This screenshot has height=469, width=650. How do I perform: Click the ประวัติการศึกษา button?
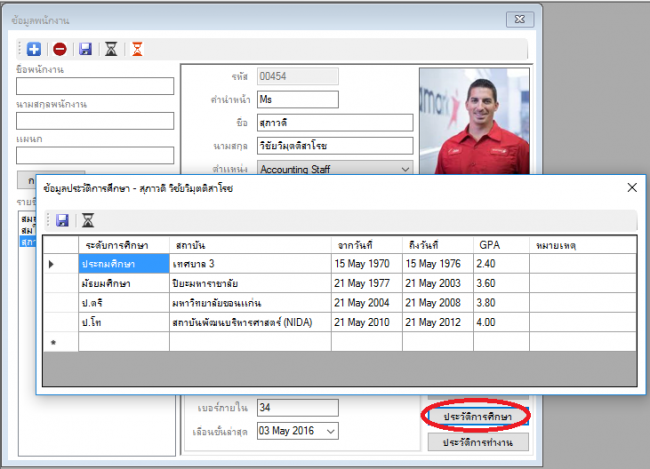(x=478, y=416)
